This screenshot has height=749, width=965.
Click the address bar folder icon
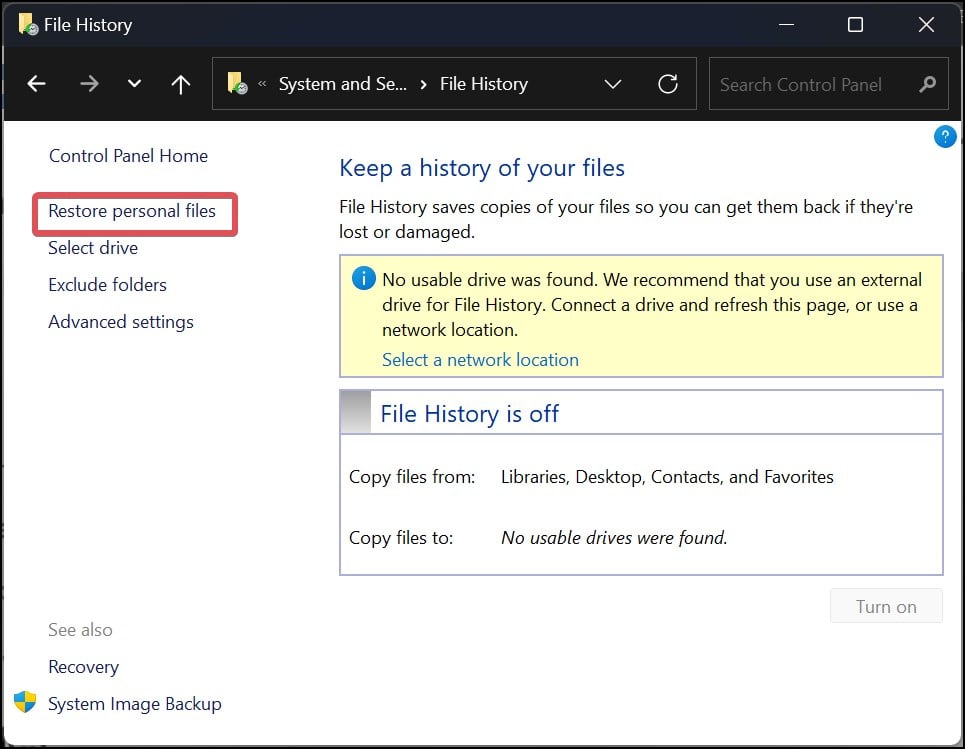coord(237,84)
